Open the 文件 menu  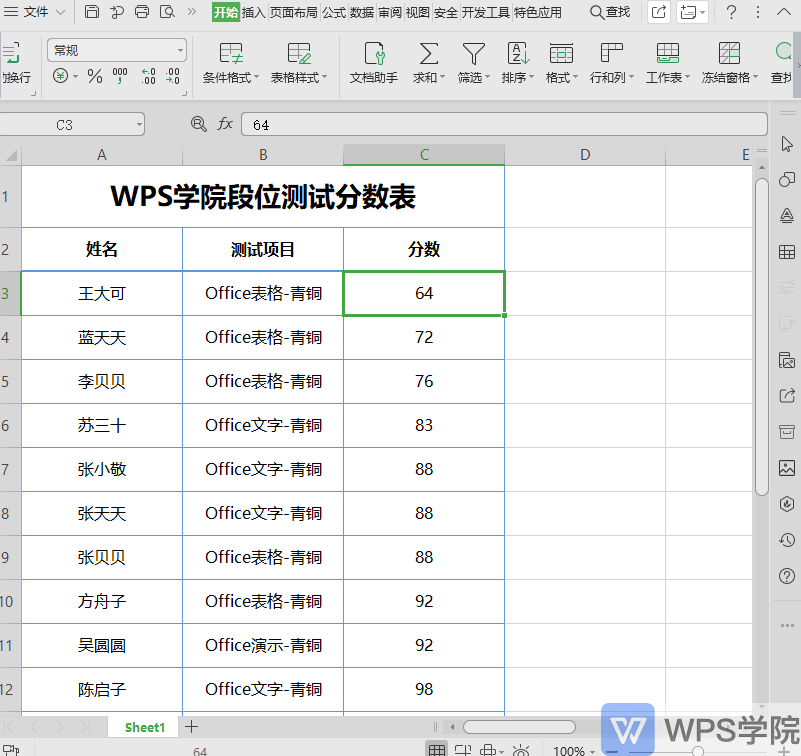pos(35,13)
